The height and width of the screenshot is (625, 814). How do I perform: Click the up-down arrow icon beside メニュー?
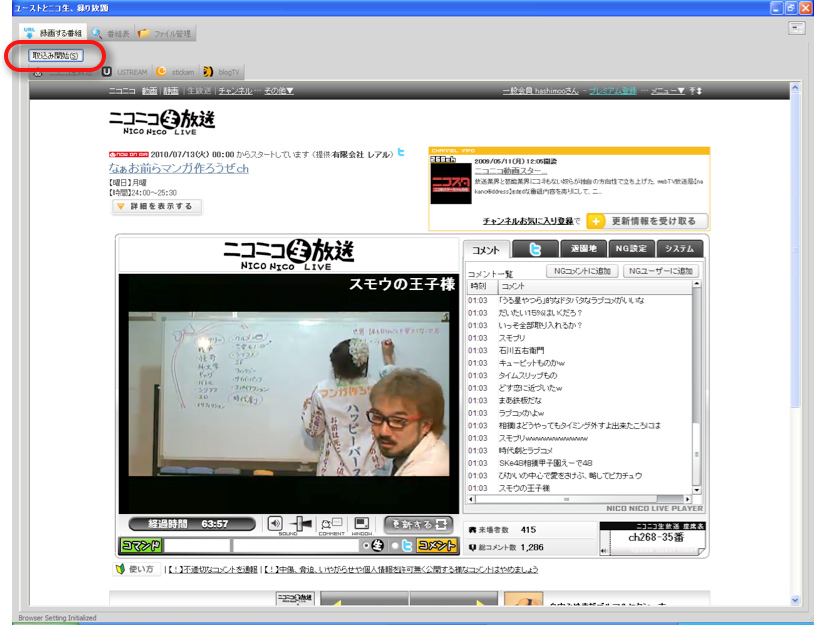pos(696,91)
